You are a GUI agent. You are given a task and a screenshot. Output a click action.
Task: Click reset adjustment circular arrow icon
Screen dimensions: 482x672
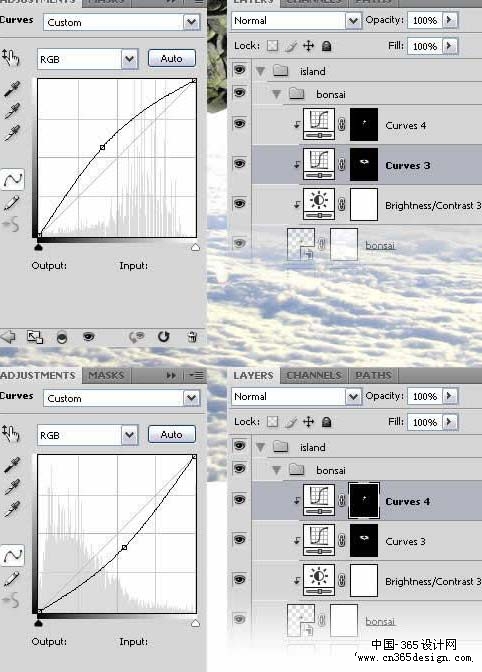164,337
